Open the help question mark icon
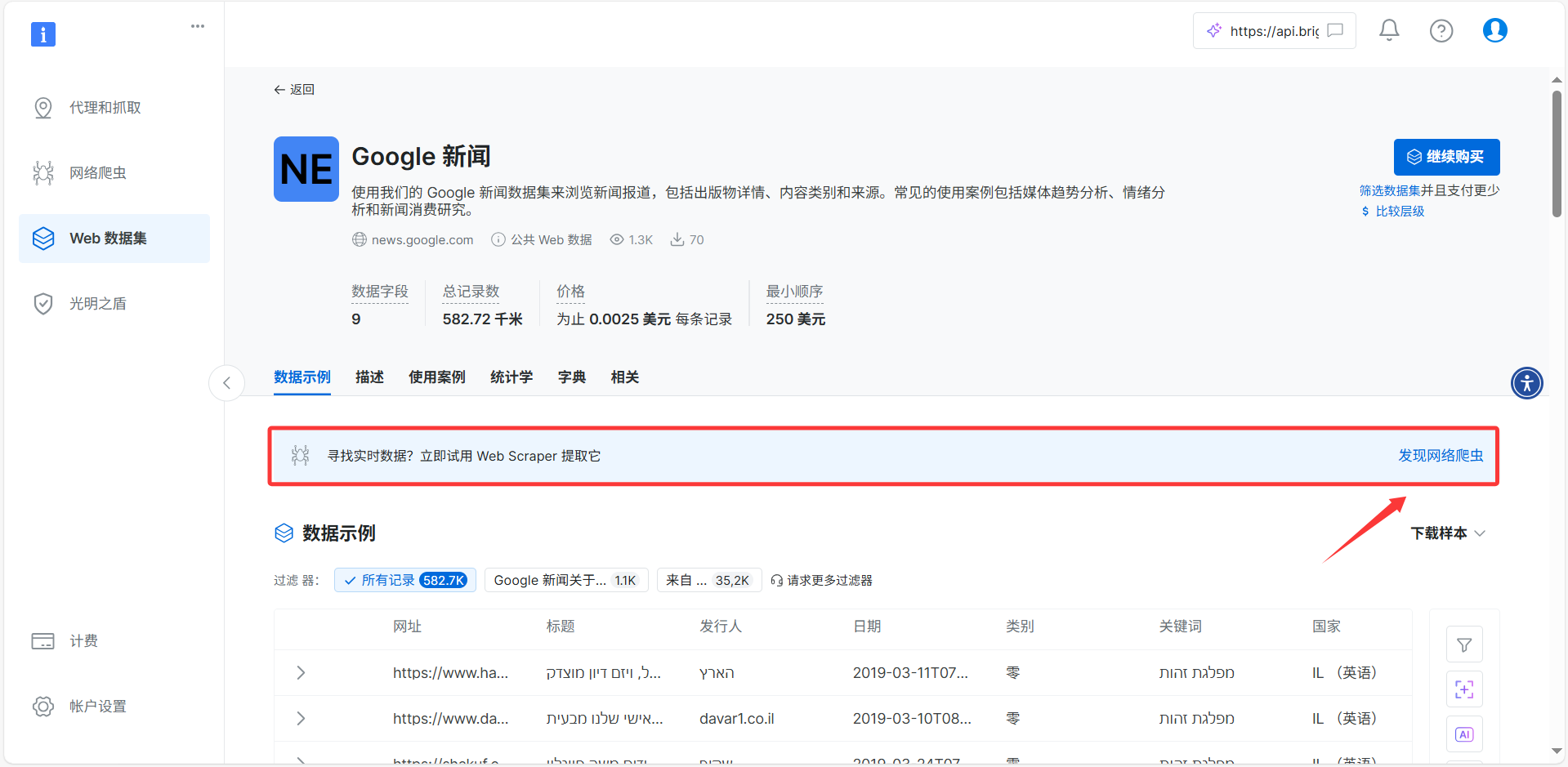 click(1441, 31)
